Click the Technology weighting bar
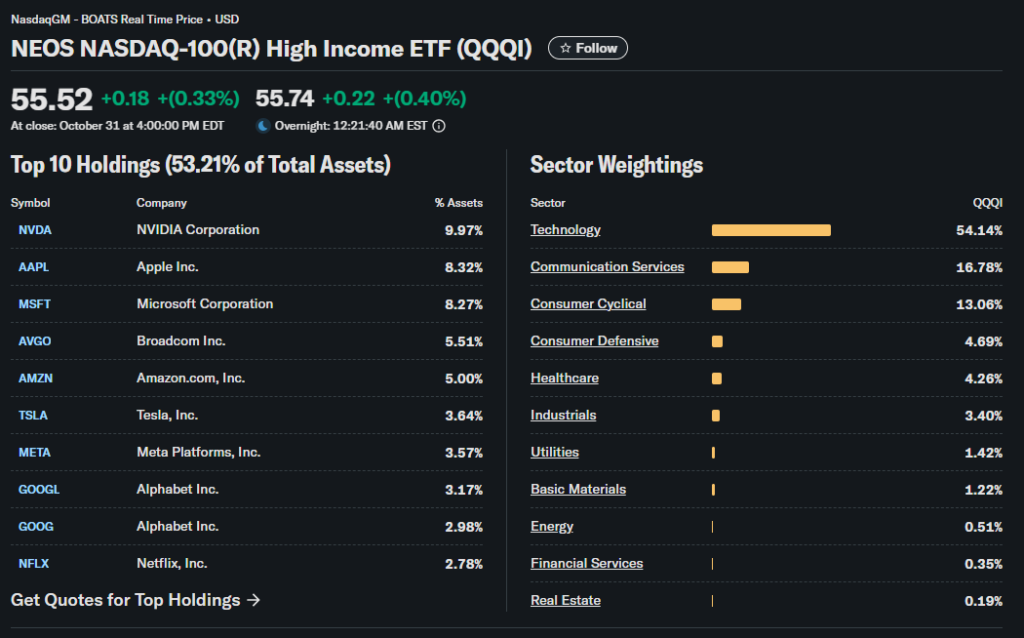The image size is (1024, 638). (x=770, y=230)
